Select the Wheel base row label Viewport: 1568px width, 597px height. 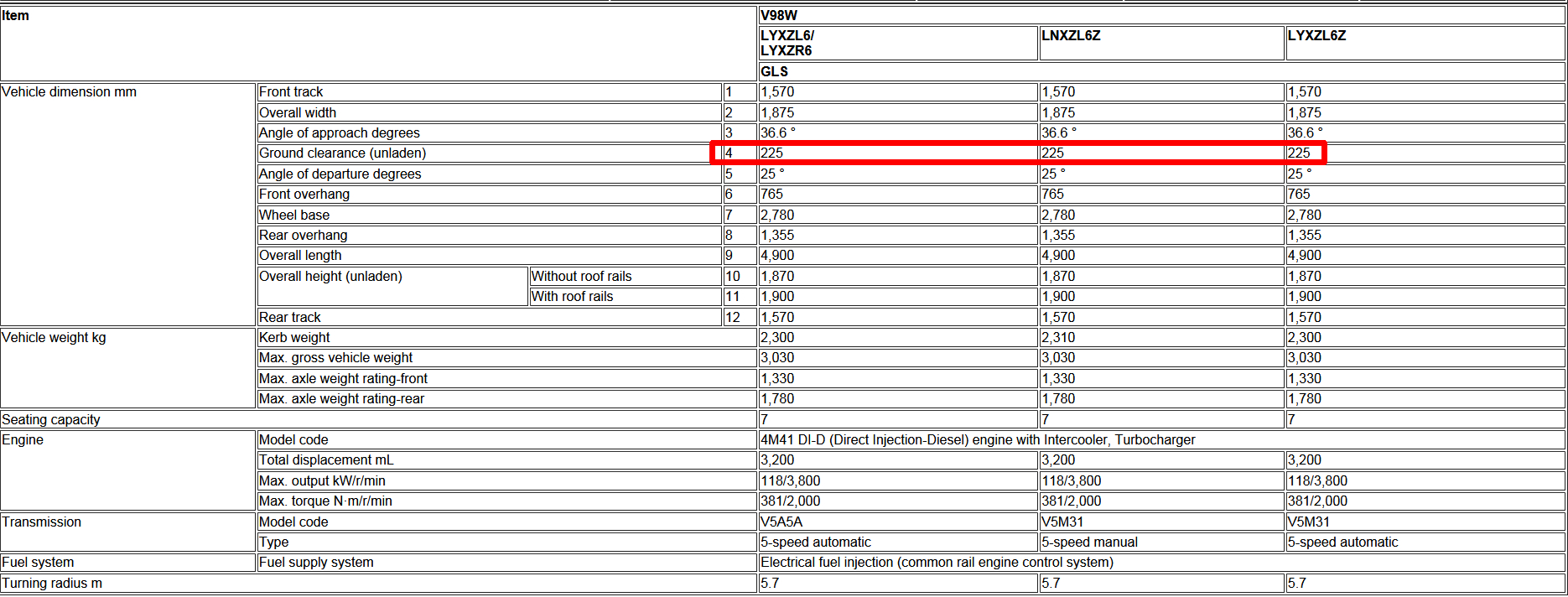(294, 215)
